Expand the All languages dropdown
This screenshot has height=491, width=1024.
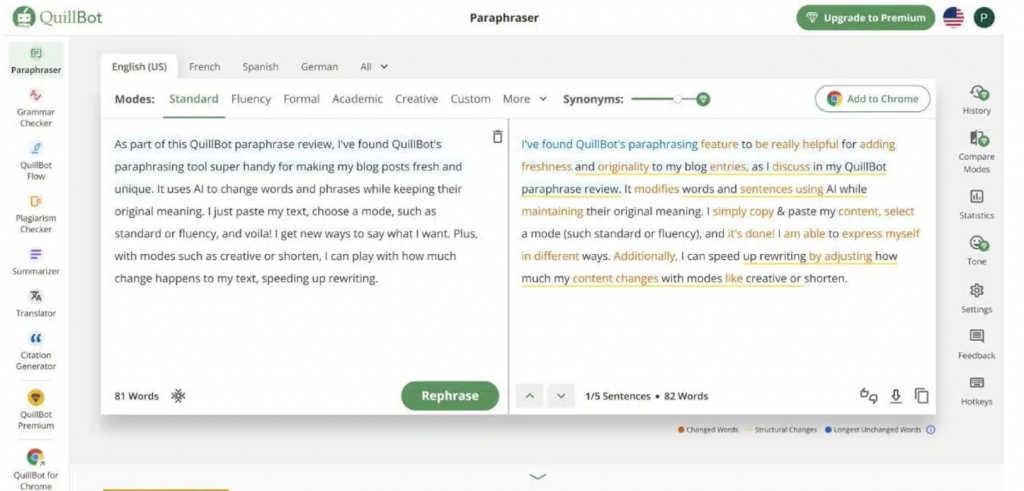(x=374, y=67)
